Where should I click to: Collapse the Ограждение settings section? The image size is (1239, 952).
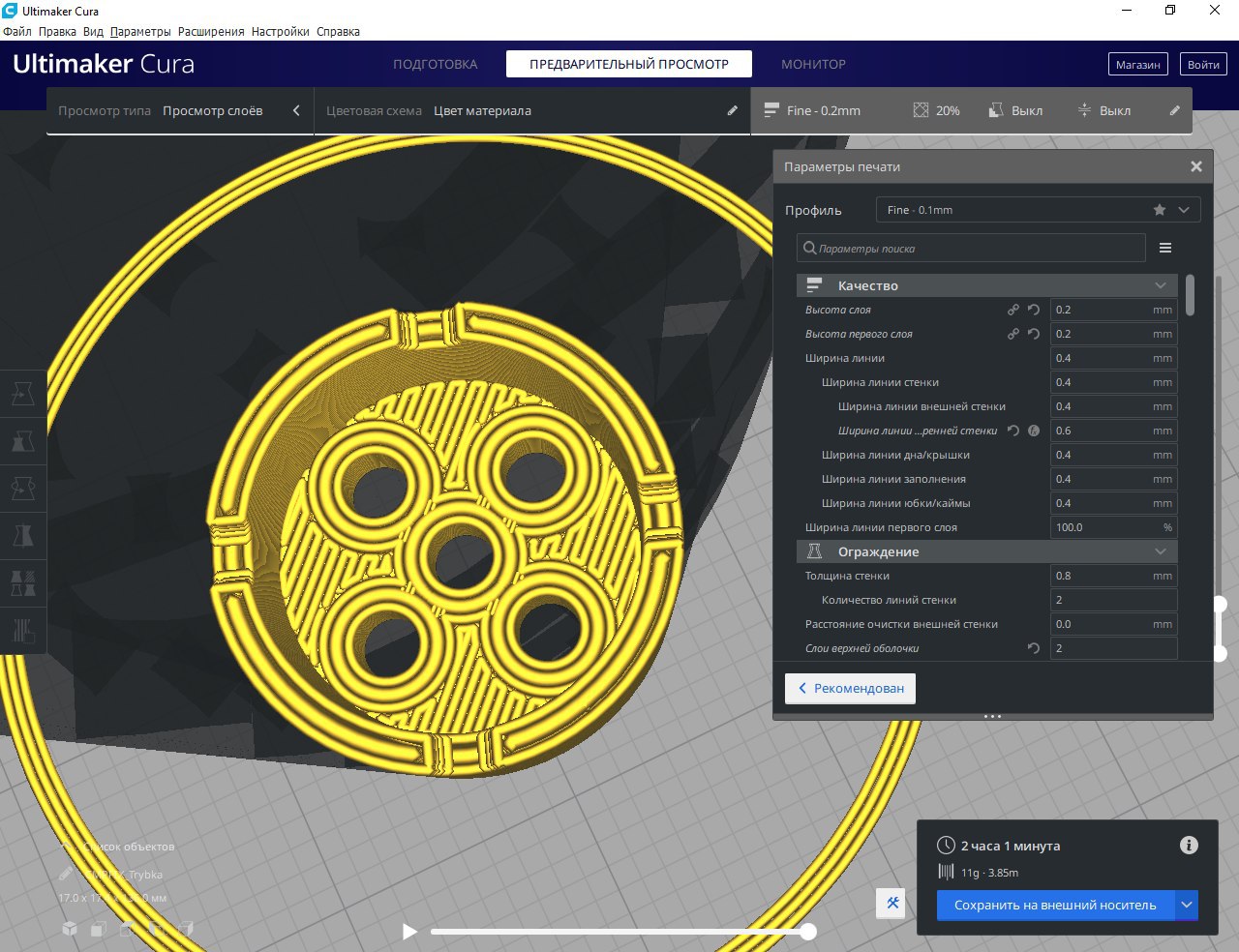point(987,551)
